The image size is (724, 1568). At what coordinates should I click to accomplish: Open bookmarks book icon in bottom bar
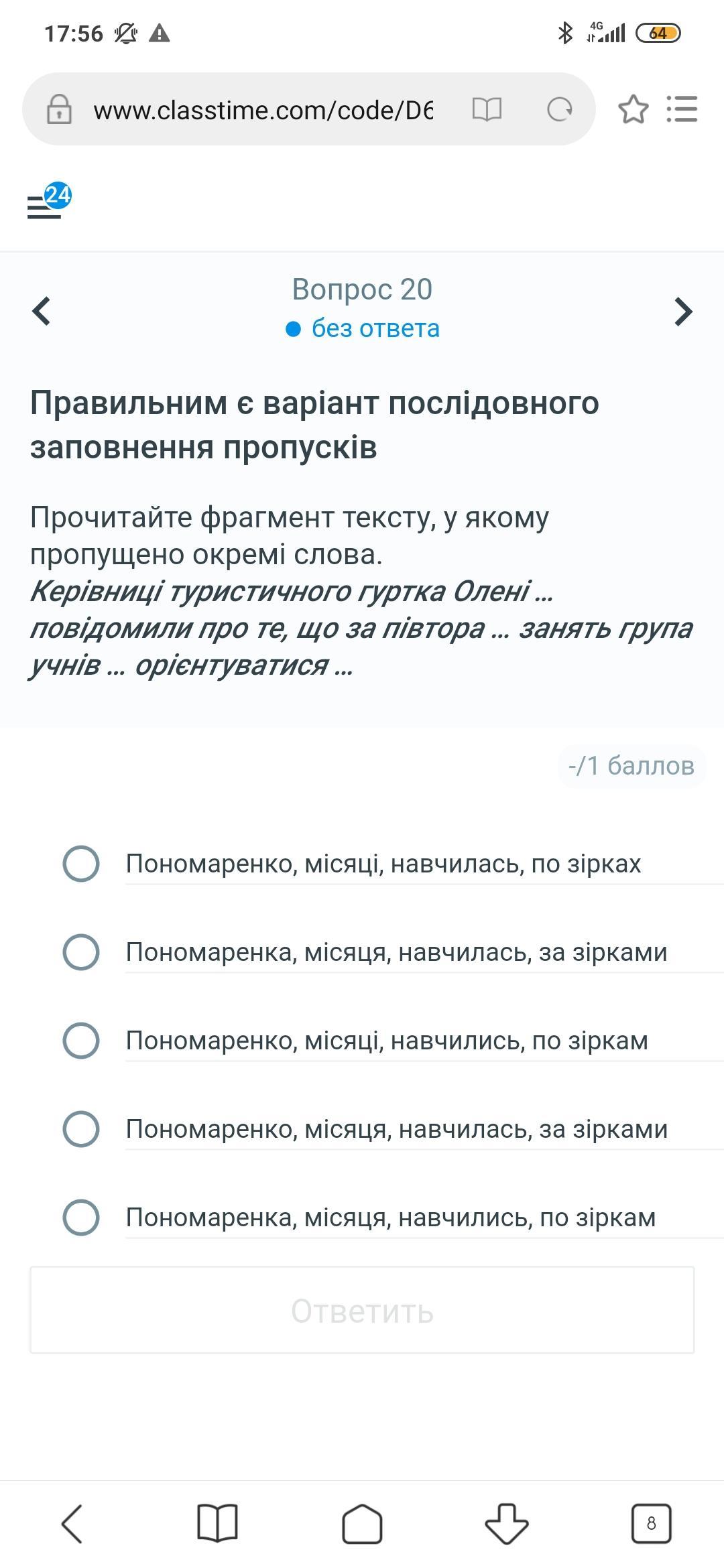217,1523
